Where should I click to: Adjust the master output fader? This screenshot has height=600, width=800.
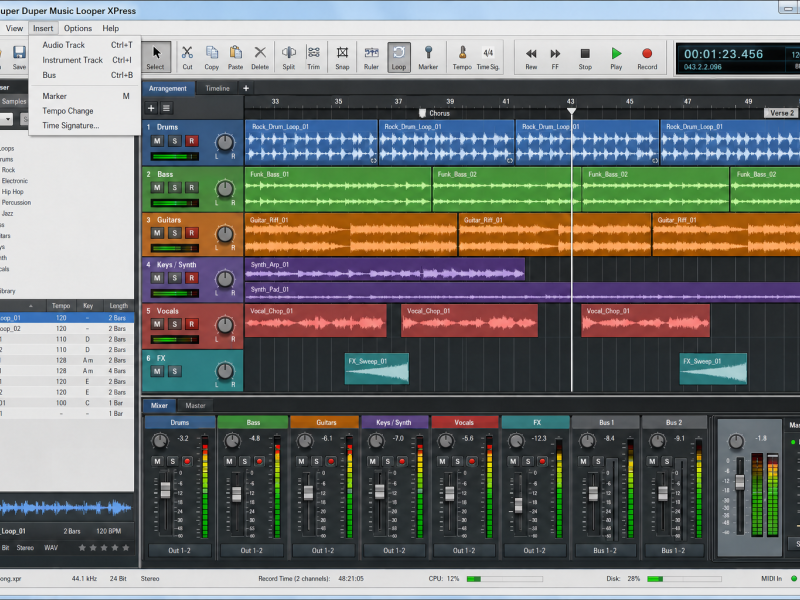coord(740,482)
